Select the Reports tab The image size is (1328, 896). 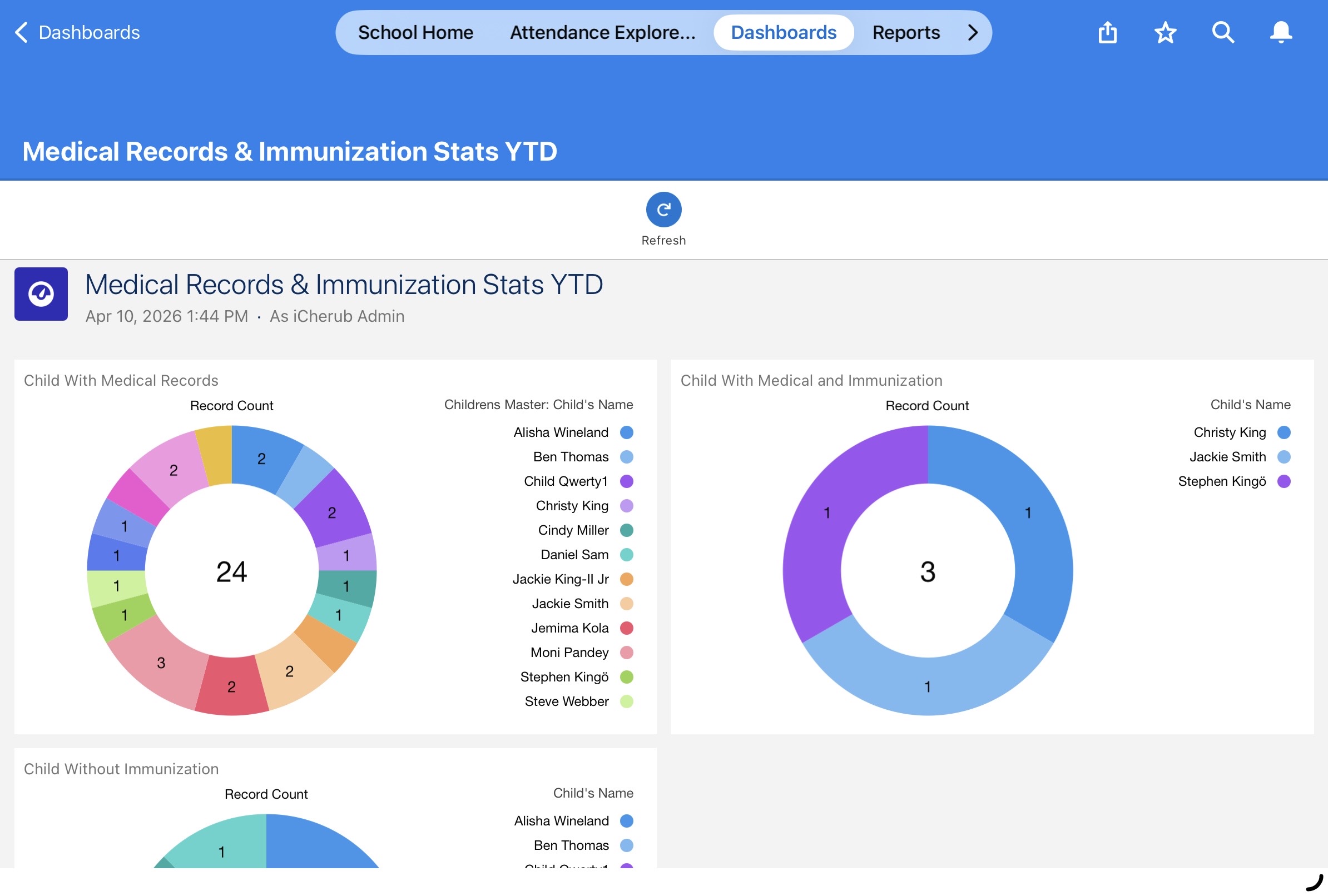click(x=906, y=33)
